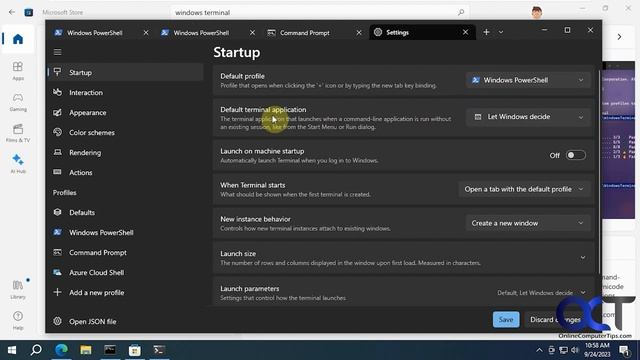Save the settings changes
This screenshot has width=640, height=360.
point(506,320)
